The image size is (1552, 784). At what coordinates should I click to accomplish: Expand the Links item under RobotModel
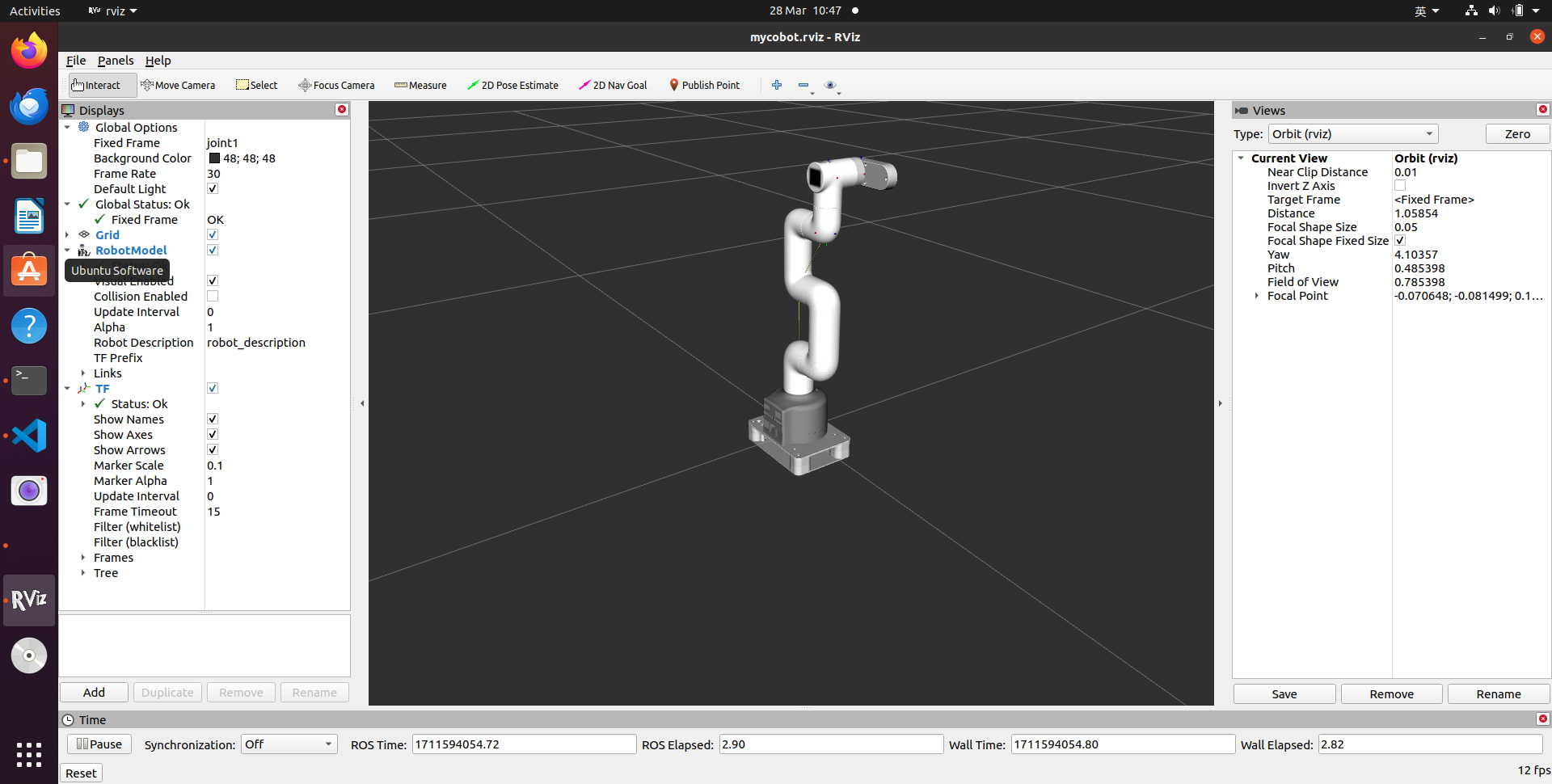coord(83,373)
